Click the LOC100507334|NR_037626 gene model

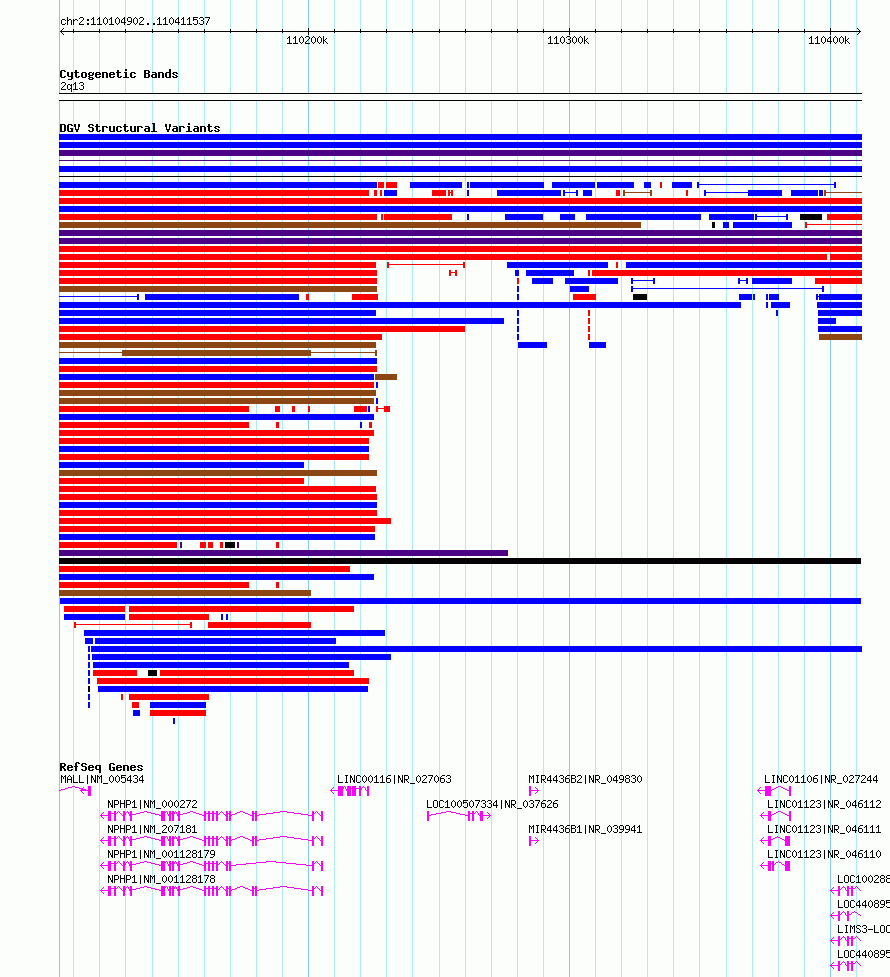click(459, 816)
